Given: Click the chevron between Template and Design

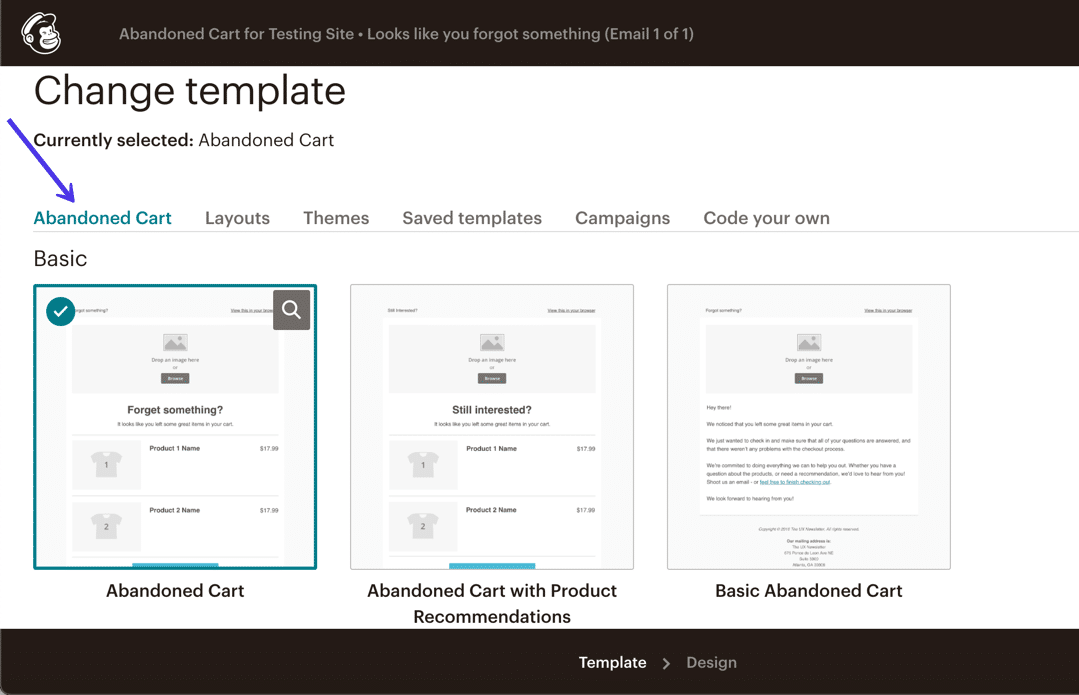Looking at the screenshot, I should (x=665, y=663).
